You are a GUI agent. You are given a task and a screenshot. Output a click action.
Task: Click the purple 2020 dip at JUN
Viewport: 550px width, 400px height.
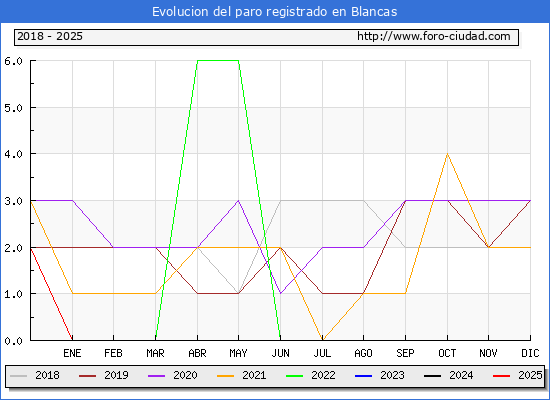click(281, 293)
